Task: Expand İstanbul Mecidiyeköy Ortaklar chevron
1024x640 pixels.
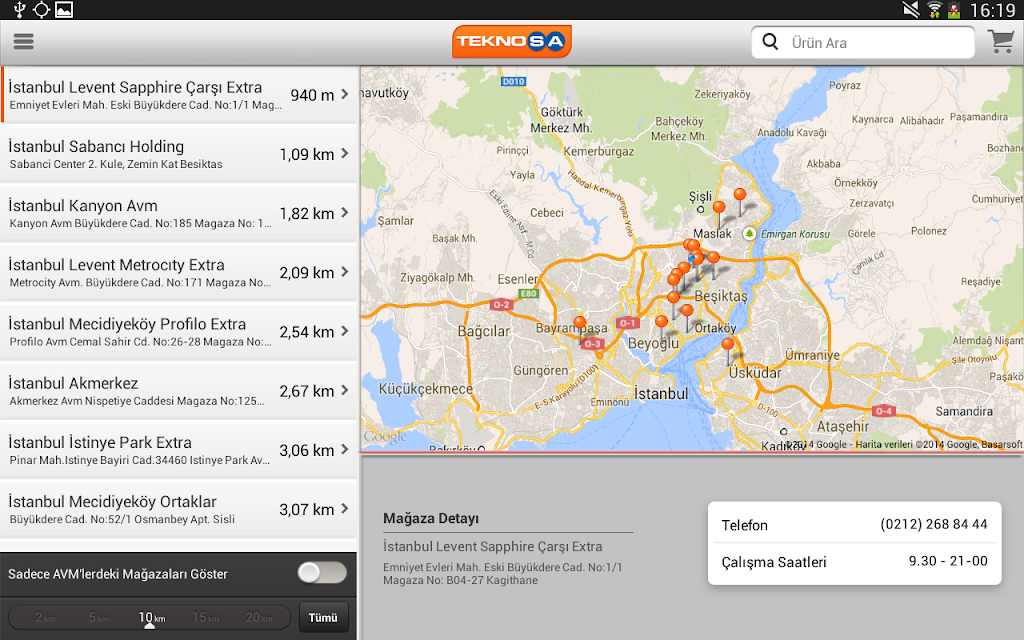Action: coord(345,509)
